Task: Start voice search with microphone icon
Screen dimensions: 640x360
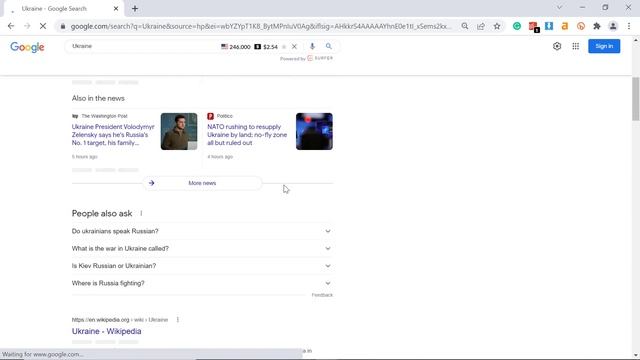Action: 312,47
